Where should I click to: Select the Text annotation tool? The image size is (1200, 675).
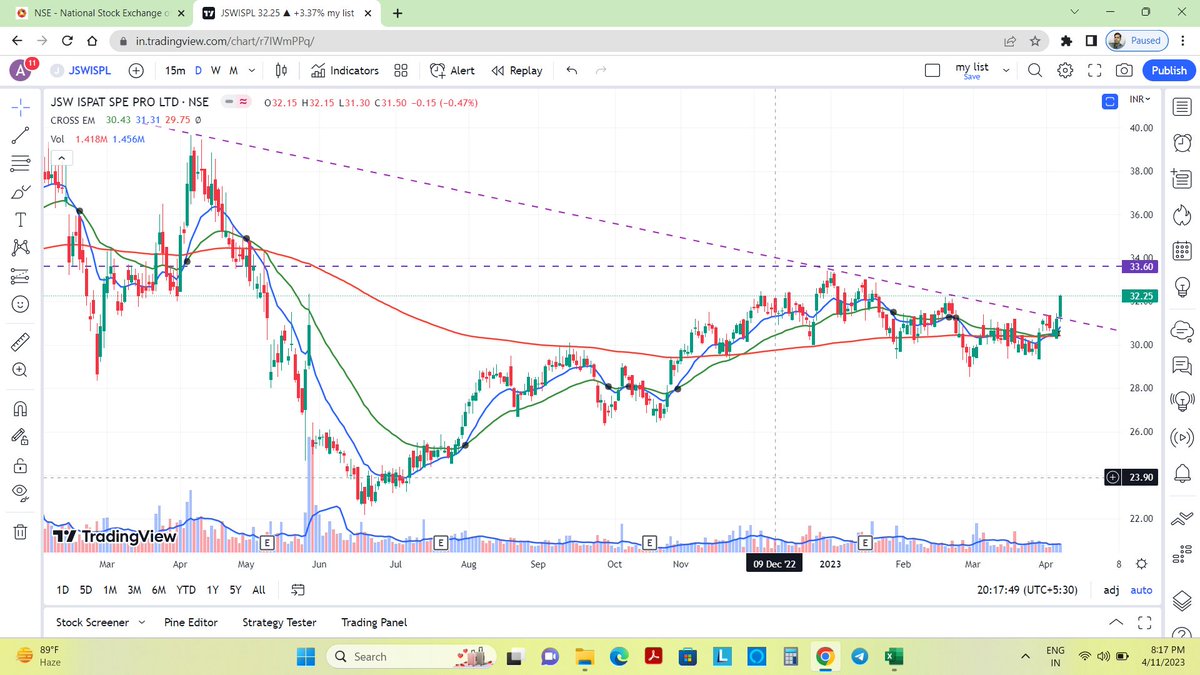20,219
